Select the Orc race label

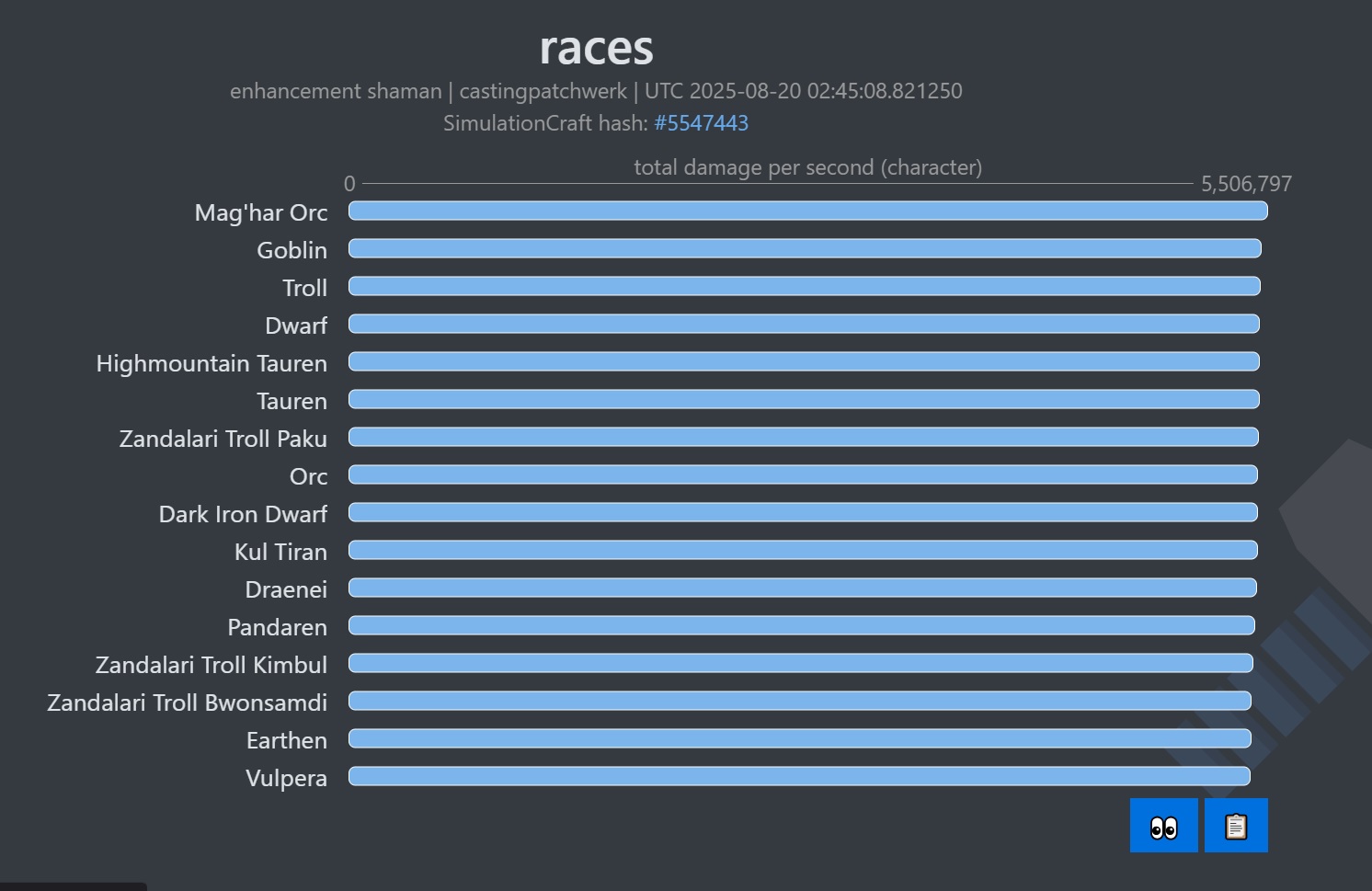tap(309, 476)
